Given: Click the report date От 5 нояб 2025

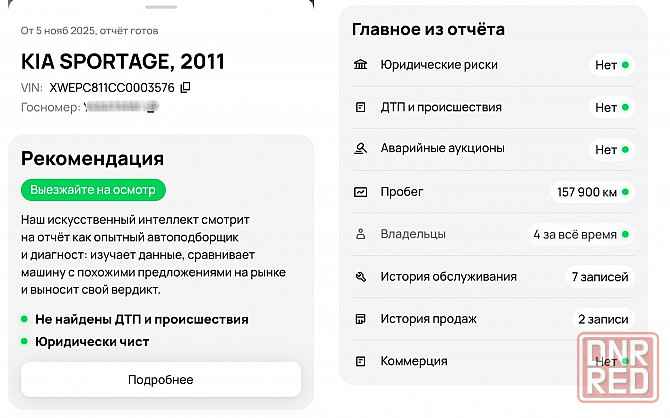Looking at the screenshot, I should [89, 31].
